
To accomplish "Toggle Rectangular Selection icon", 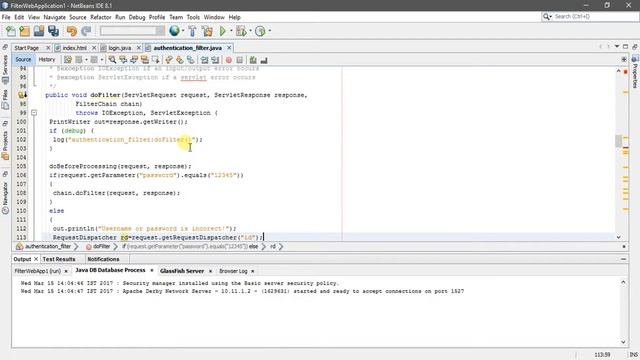I will pos(156,60).
